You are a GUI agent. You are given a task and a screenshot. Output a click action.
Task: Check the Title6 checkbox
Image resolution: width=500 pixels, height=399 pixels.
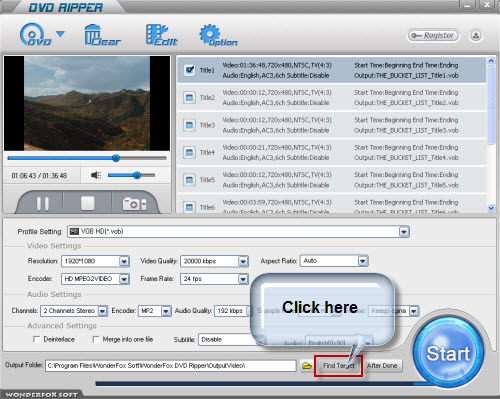[190, 207]
